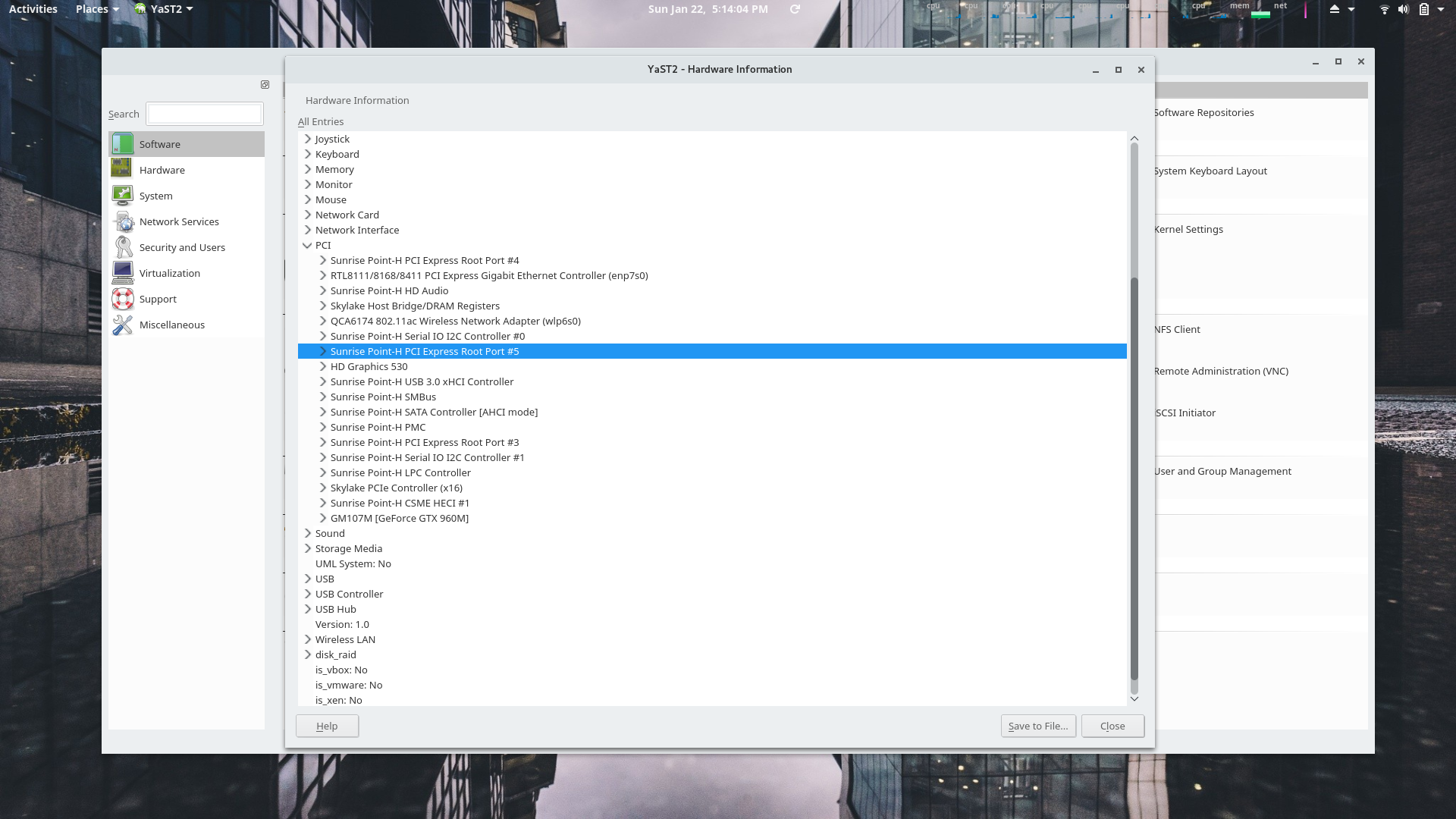Image resolution: width=1456 pixels, height=819 pixels.
Task: Open the Places menu
Action: click(x=97, y=9)
